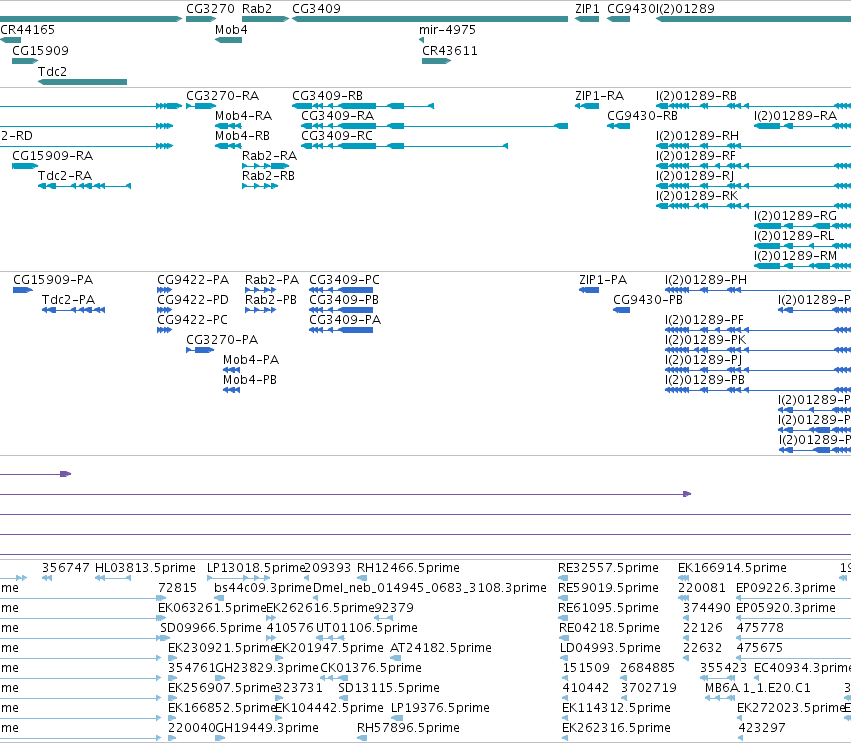Click the Mob4-RB transcript label
The image size is (851, 743).
tap(242, 136)
